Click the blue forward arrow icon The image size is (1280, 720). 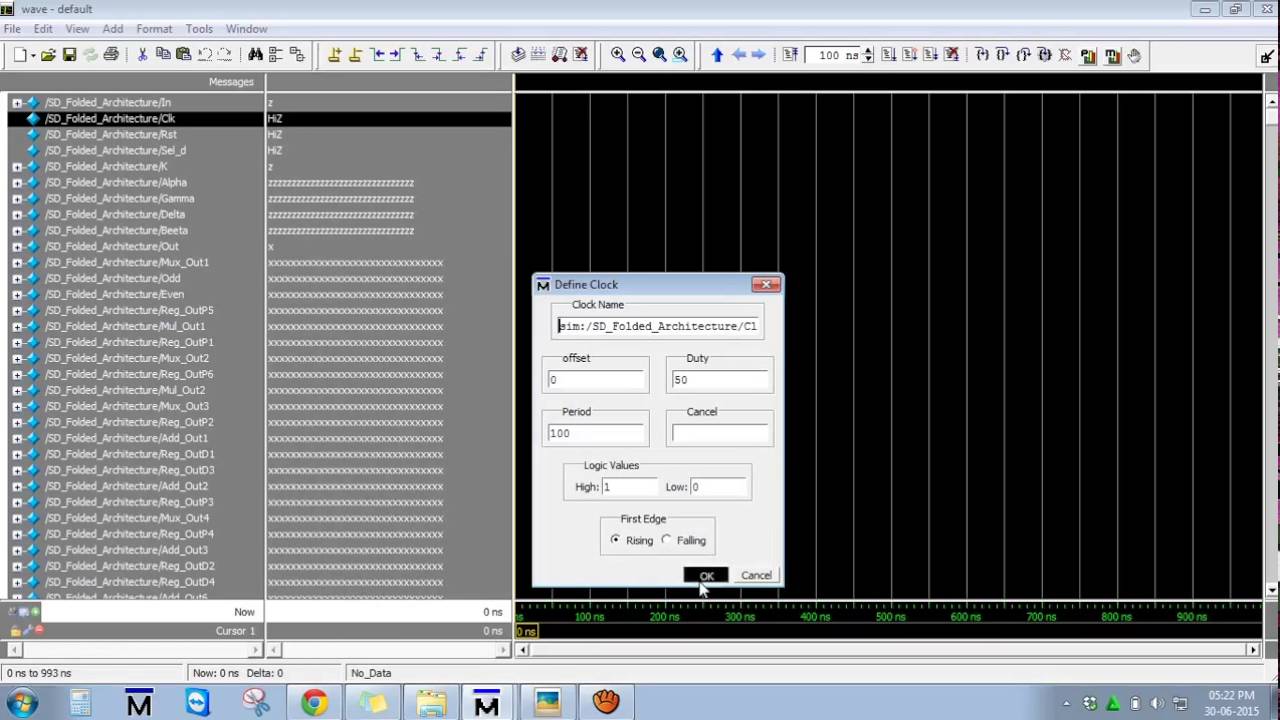[x=759, y=55]
